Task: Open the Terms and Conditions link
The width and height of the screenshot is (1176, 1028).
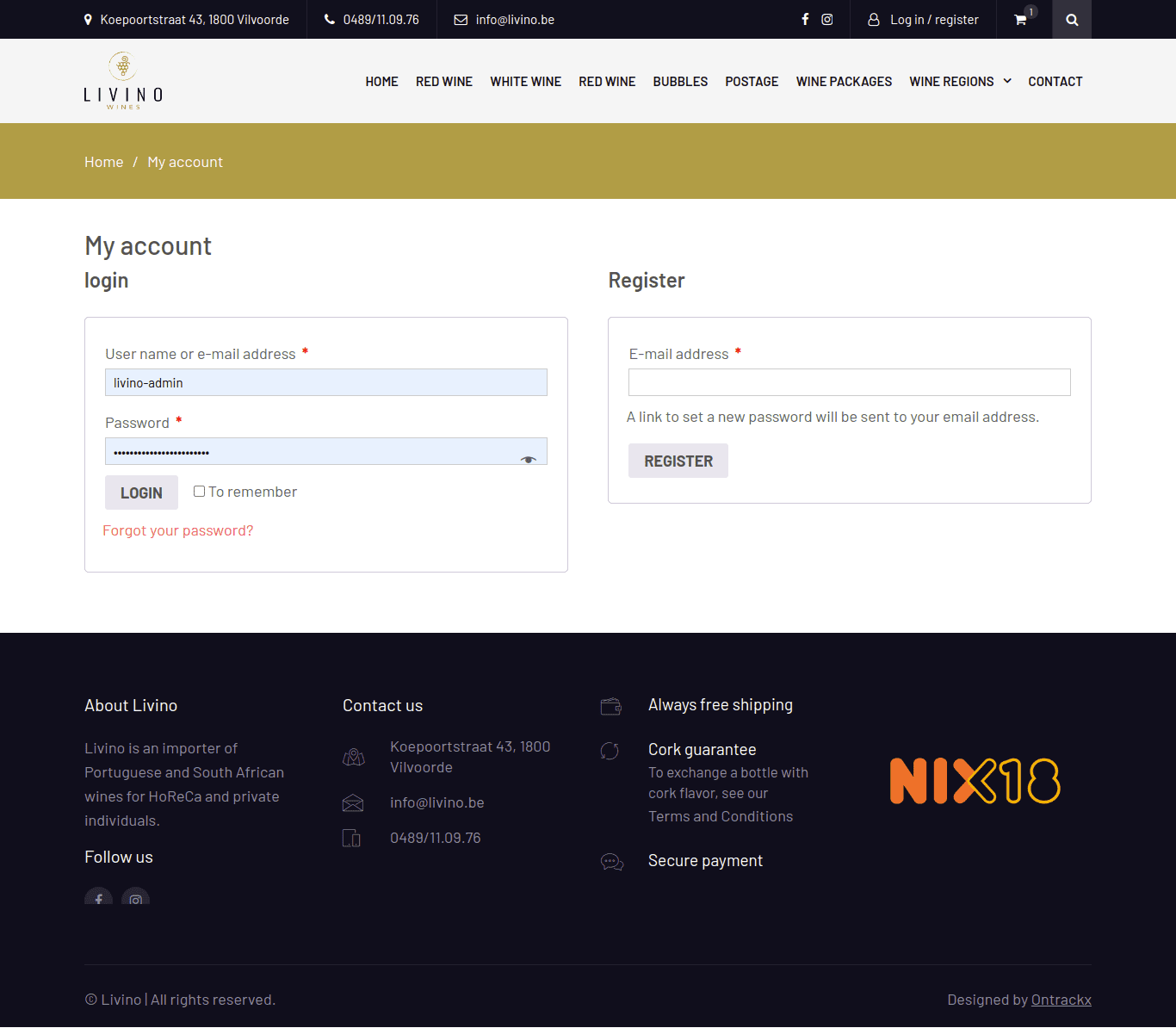Action: (721, 816)
